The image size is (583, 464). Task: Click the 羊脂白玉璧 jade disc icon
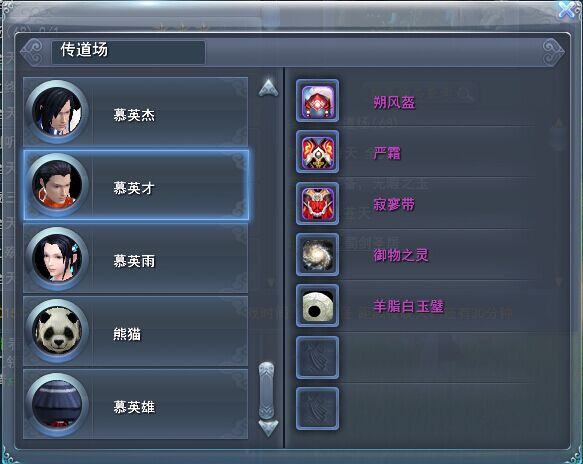(318, 306)
